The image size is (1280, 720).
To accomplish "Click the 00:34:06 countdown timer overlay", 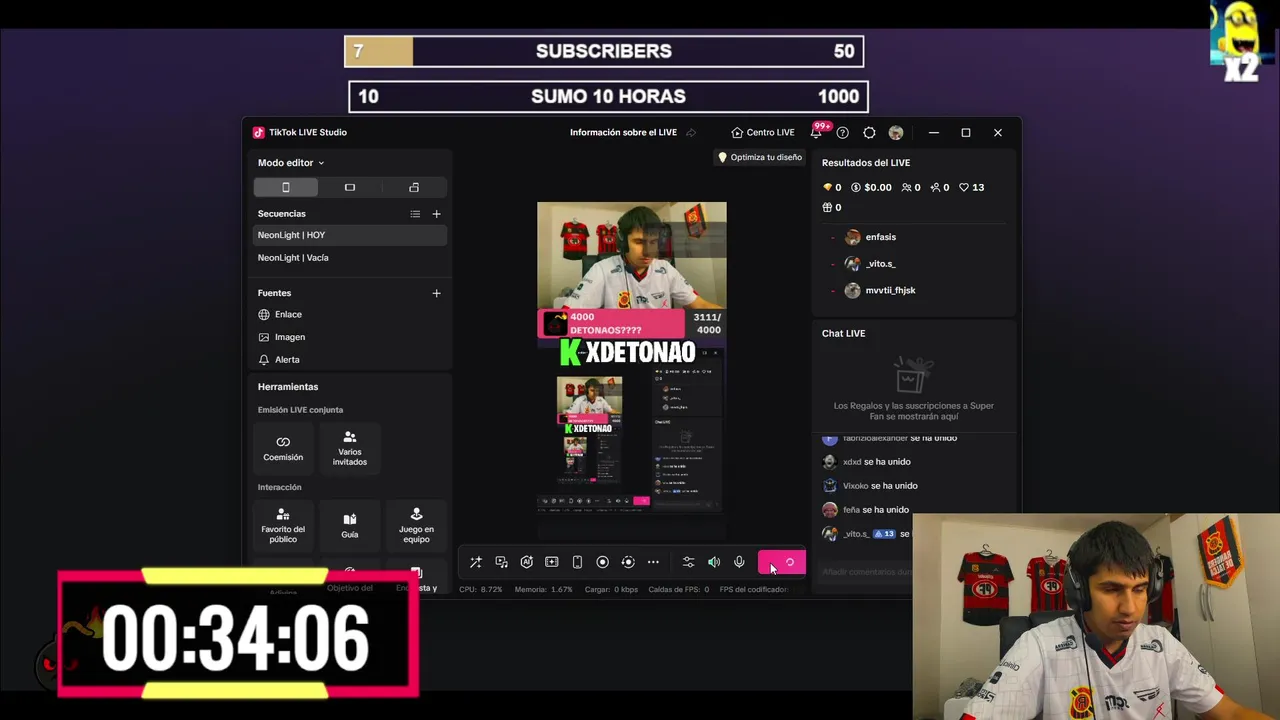I will coord(237,634).
